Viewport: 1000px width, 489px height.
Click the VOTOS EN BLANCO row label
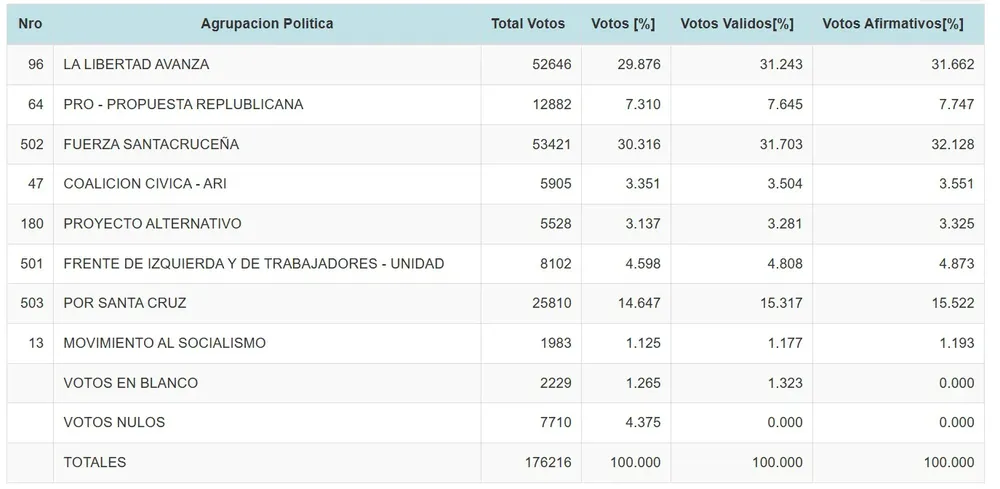coord(131,383)
